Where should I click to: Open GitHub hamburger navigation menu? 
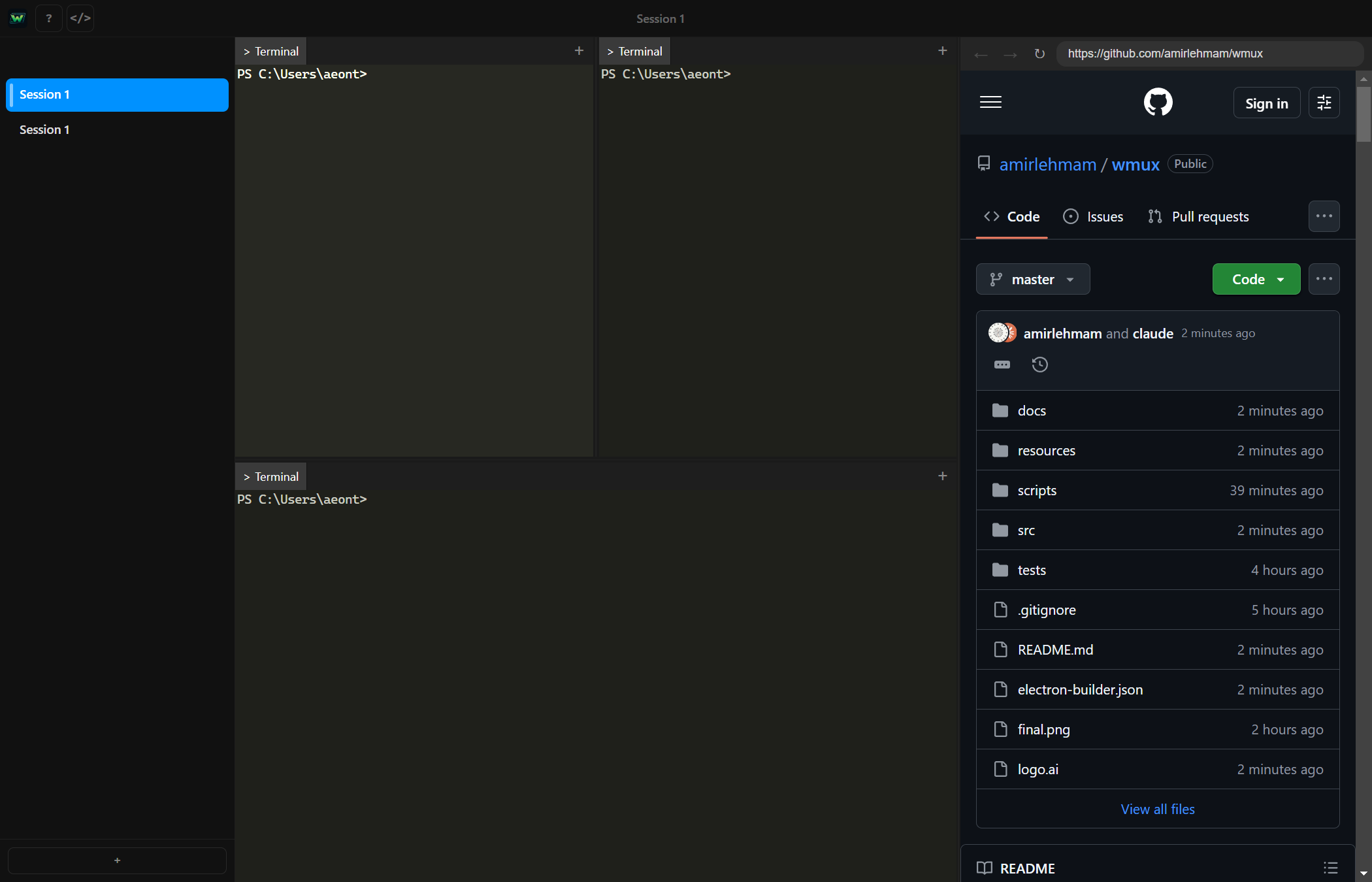click(x=990, y=102)
